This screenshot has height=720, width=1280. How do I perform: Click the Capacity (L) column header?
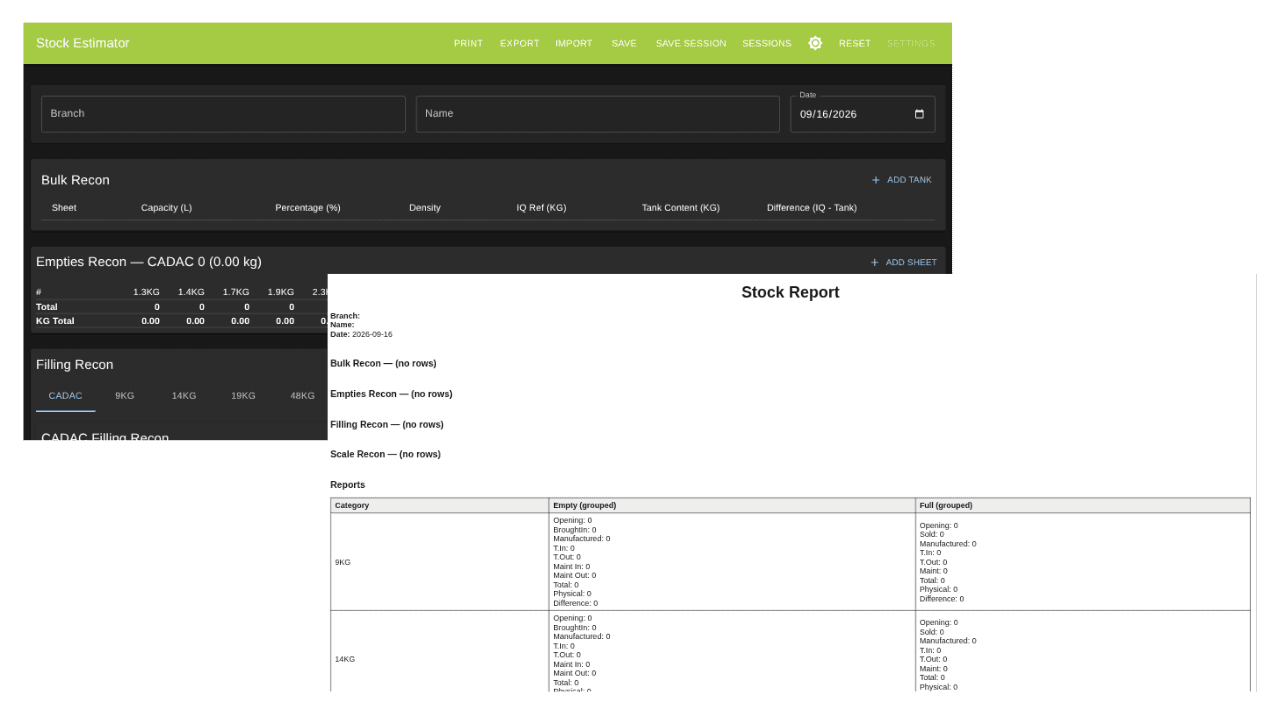pos(166,208)
